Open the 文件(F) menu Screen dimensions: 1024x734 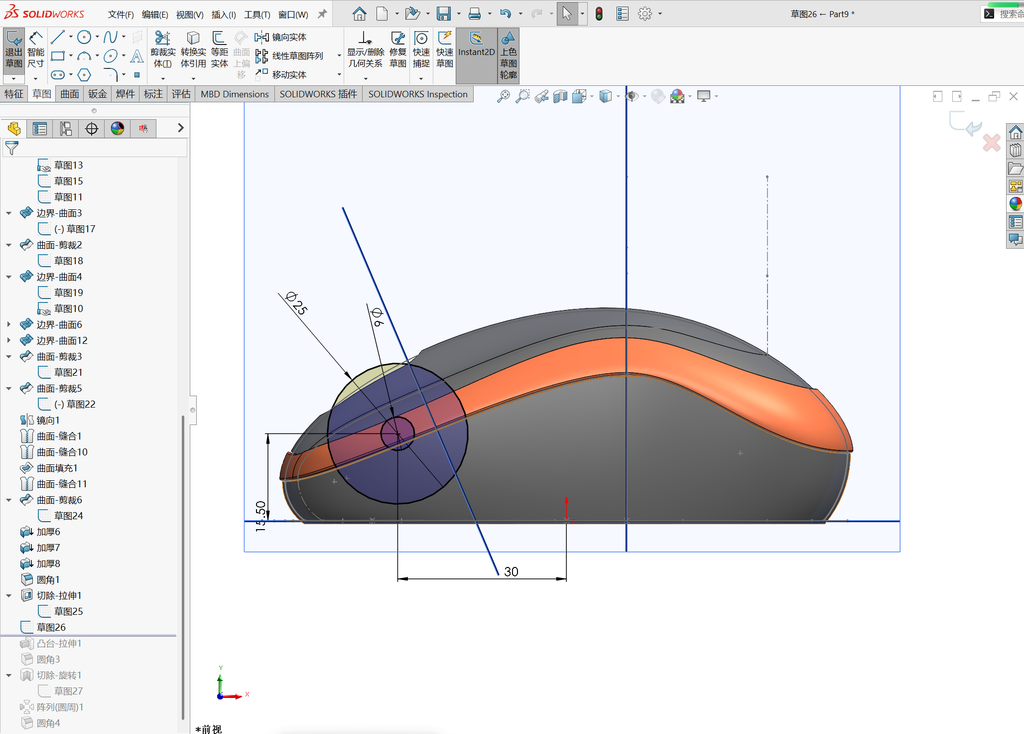pyautogui.click(x=121, y=14)
